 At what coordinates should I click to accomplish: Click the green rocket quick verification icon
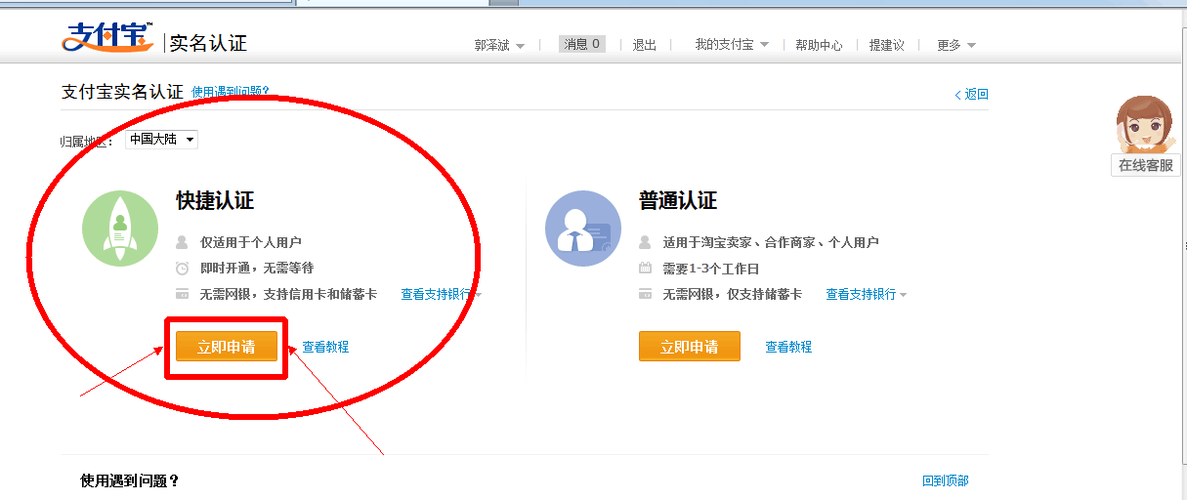[120, 228]
